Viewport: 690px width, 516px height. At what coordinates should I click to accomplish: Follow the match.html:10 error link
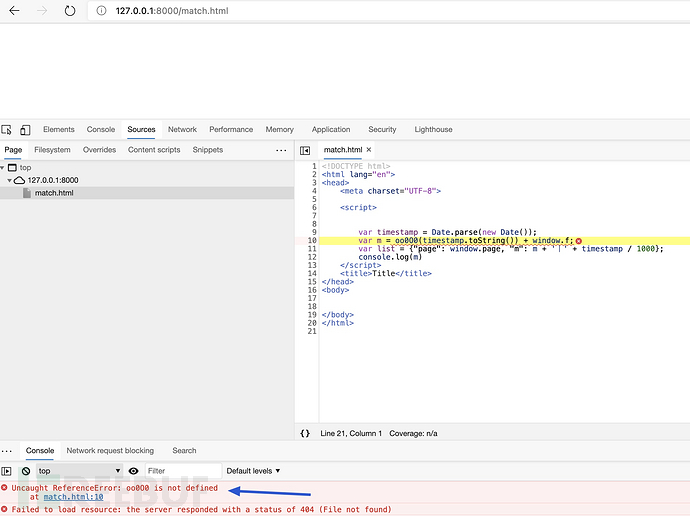click(73, 497)
